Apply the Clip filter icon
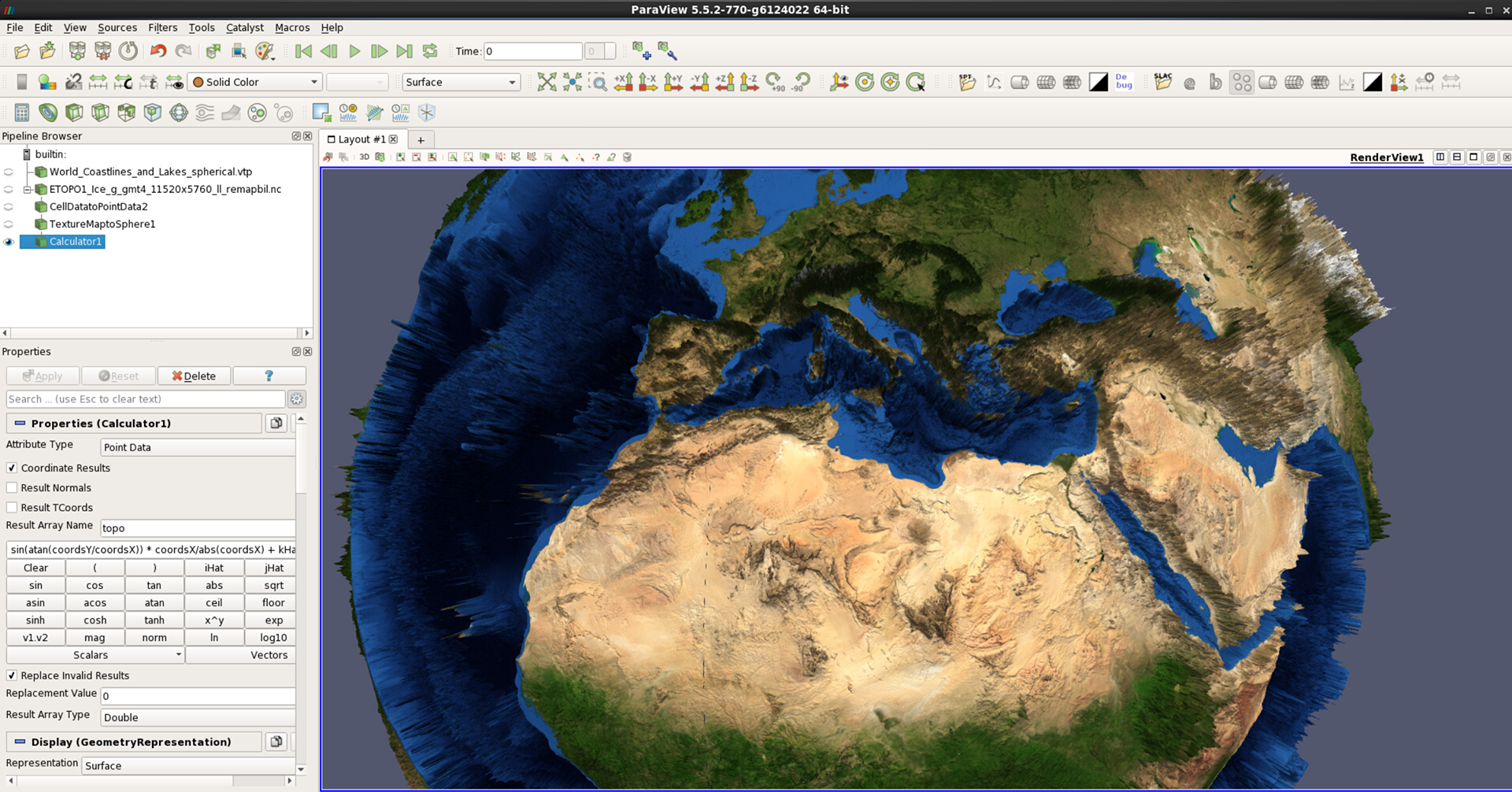The height and width of the screenshot is (792, 1512). pos(74,113)
